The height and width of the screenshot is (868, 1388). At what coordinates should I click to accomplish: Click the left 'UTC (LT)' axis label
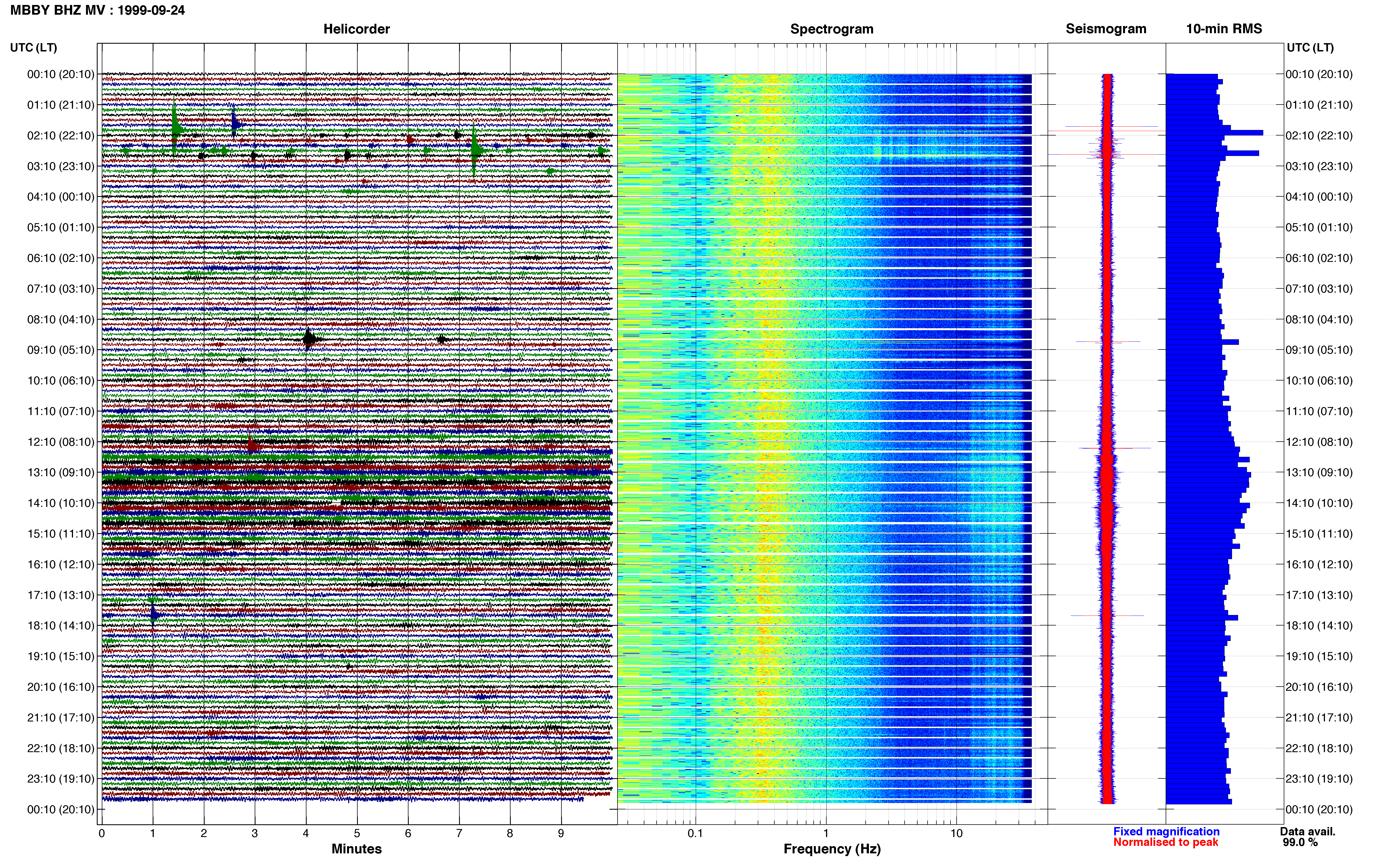pyautogui.click(x=34, y=48)
